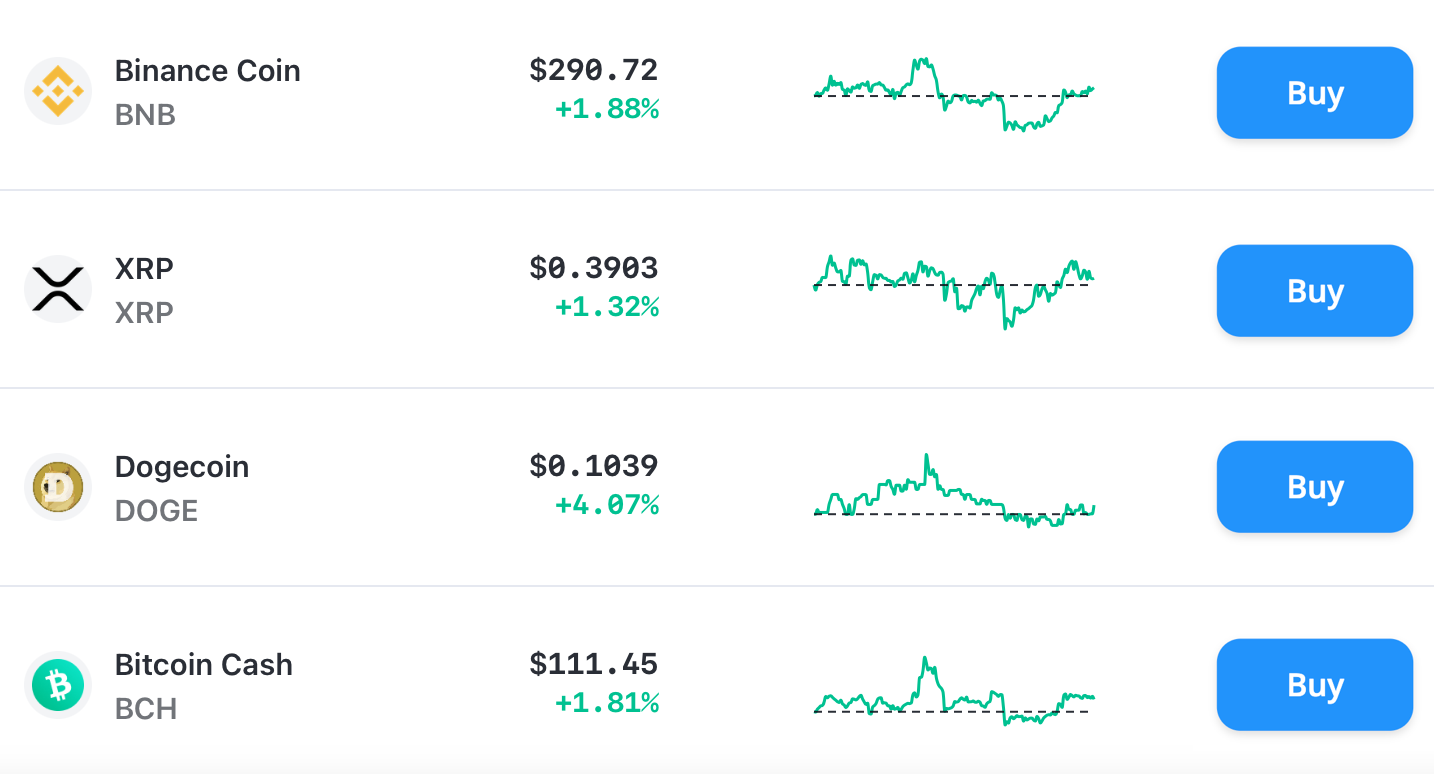Open the Dogecoin name link
The image size is (1434, 774).
(182, 466)
